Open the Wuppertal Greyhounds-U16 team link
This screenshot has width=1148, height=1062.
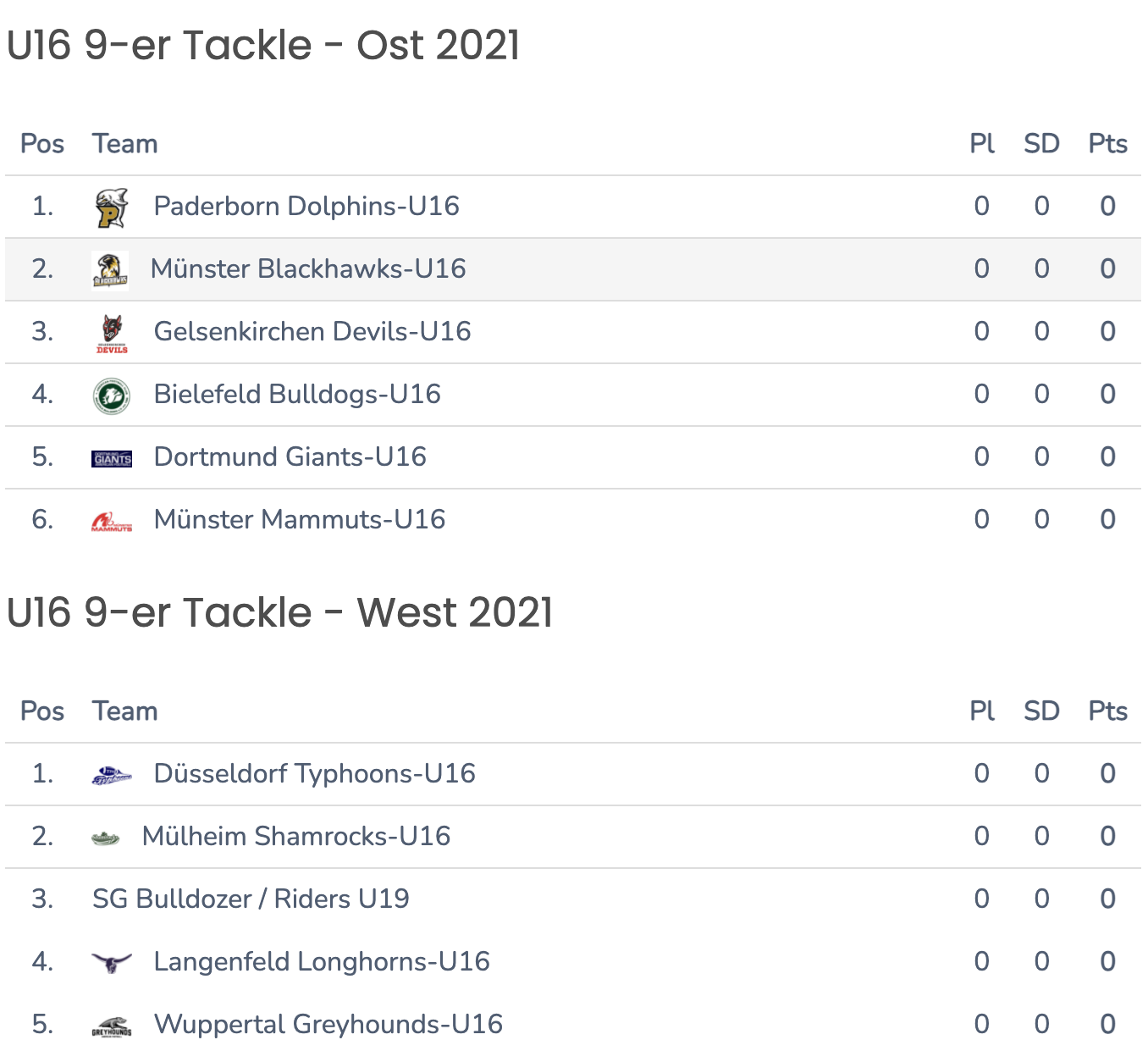328,1024
